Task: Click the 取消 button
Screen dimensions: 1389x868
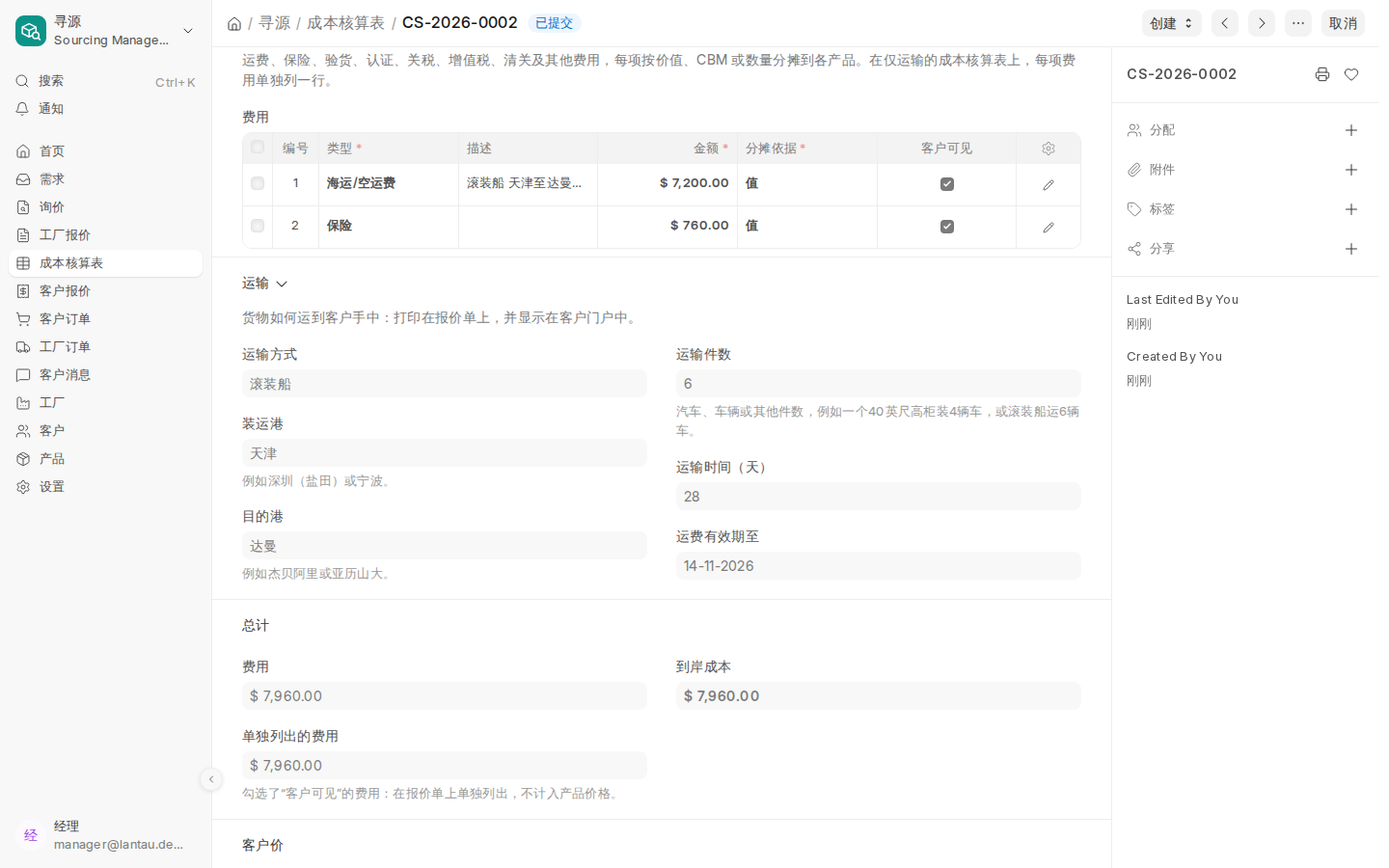Action: pos(1343,23)
